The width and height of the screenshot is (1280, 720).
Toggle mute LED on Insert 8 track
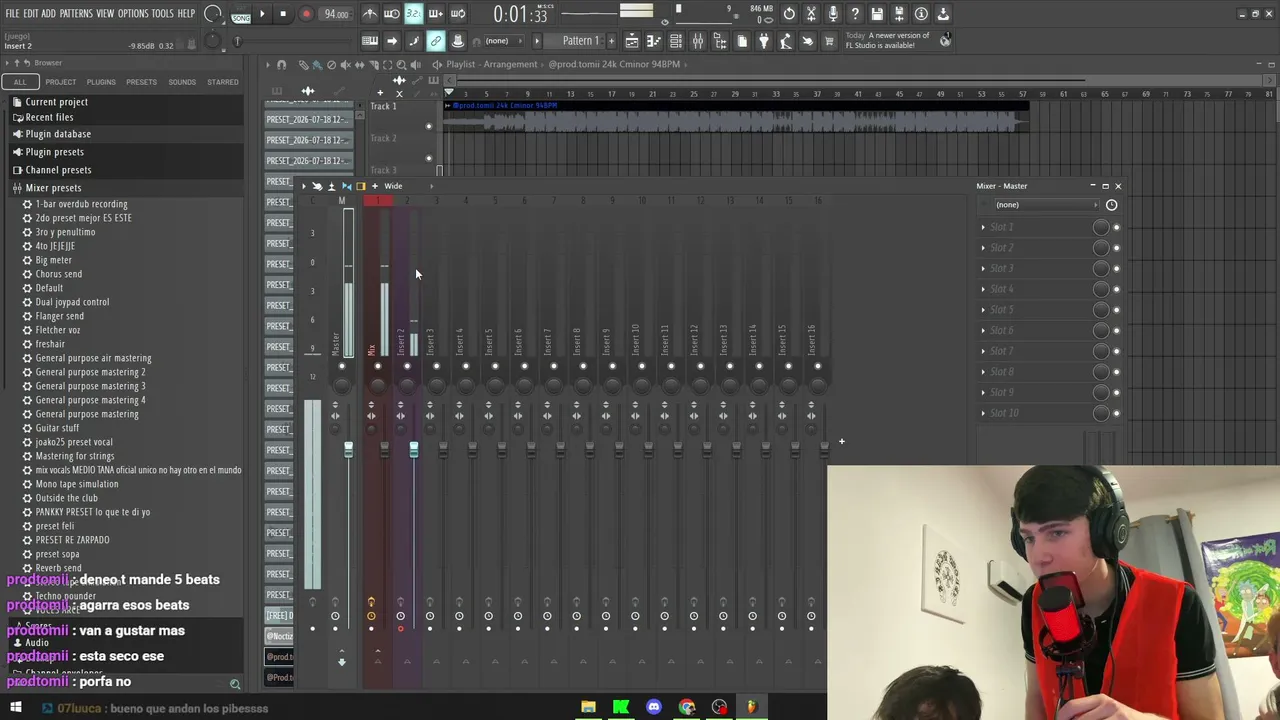click(583, 366)
